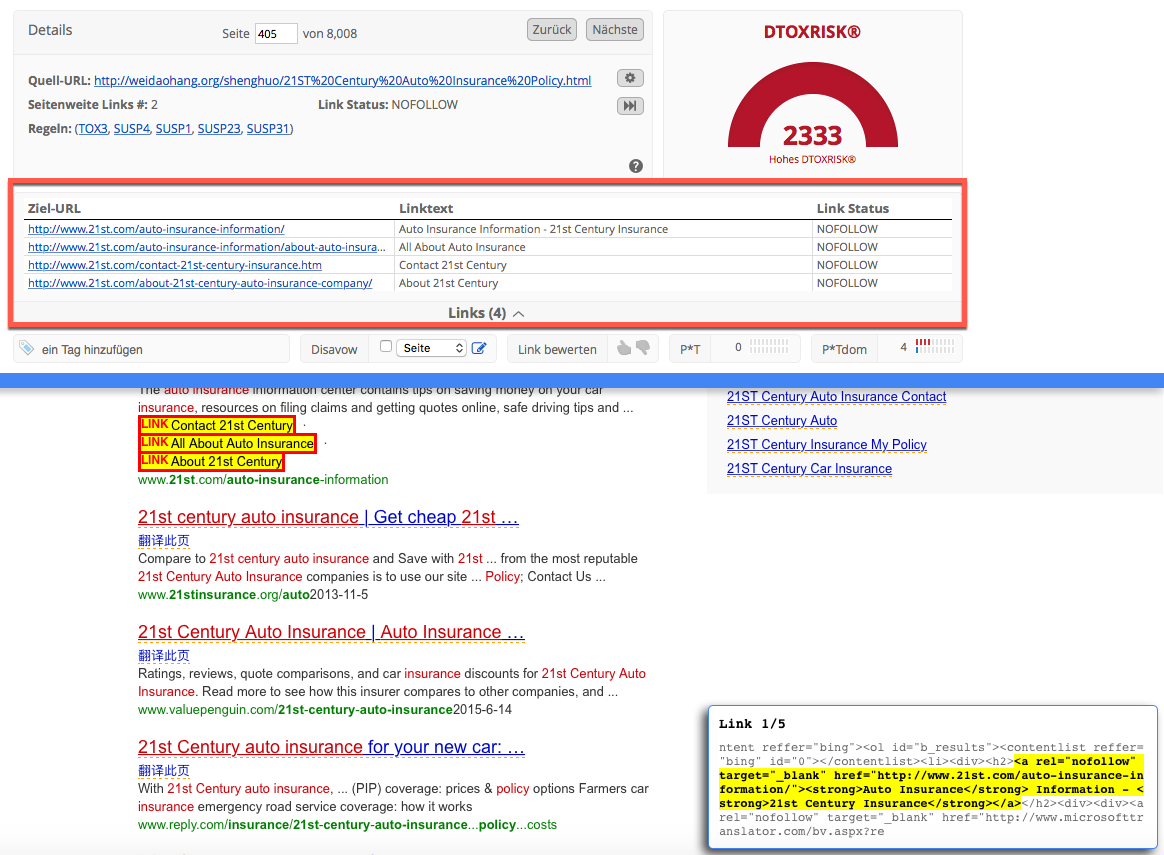Open the Quell-URL weidaohang.org link
The image size is (1164, 855).
[x=342, y=80]
